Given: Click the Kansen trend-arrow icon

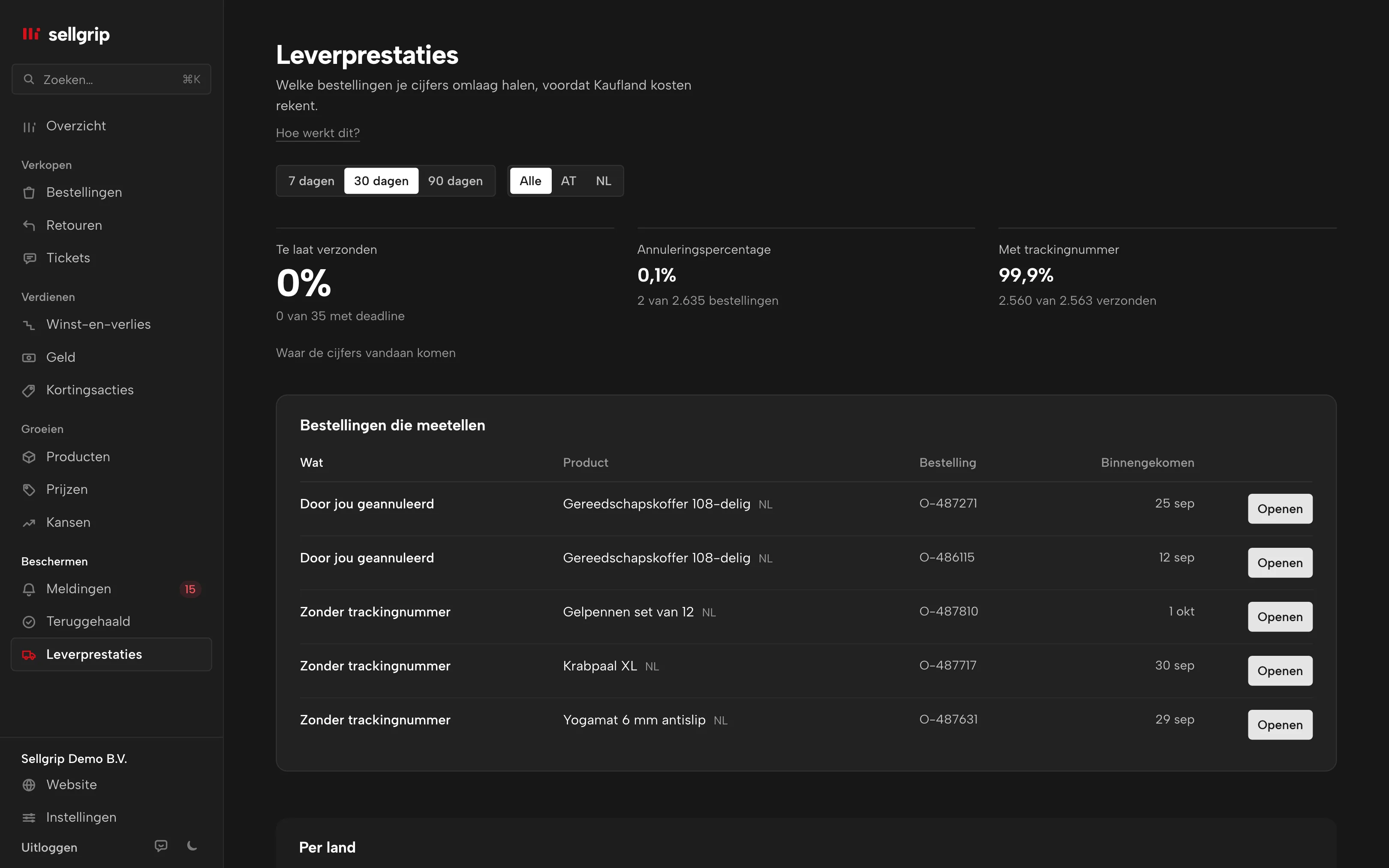Looking at the screenshot, I should pos(29,523).
